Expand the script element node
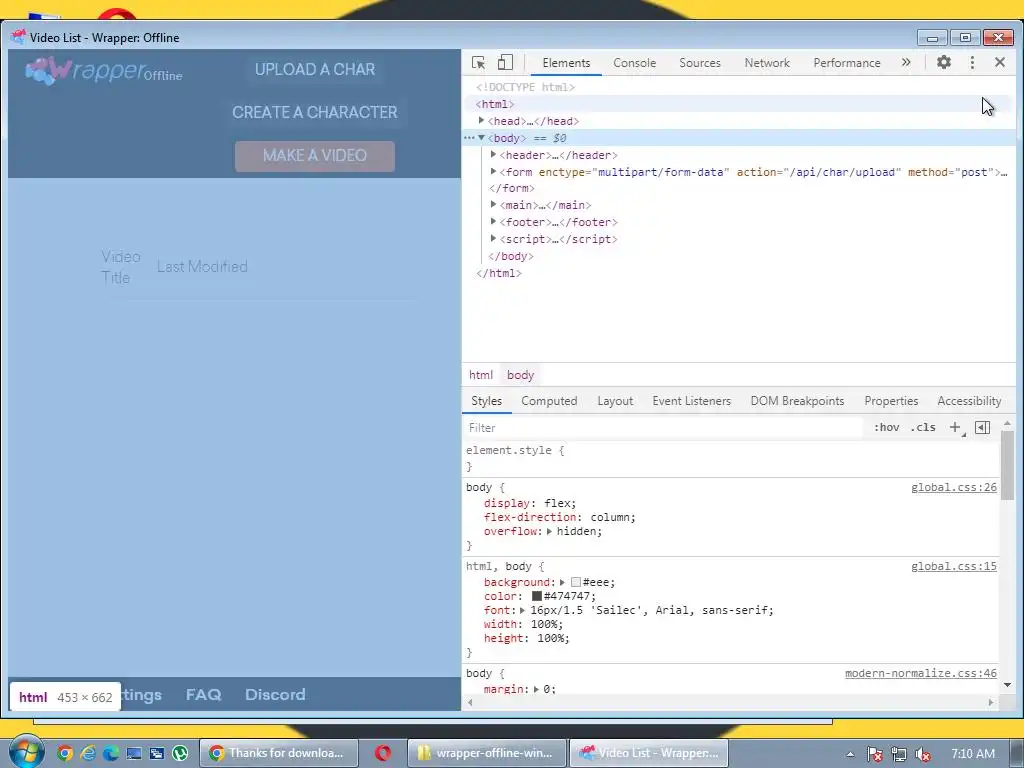Image resolution: width=1024 pixels, height=768 pixels. (x=493, y=239)
